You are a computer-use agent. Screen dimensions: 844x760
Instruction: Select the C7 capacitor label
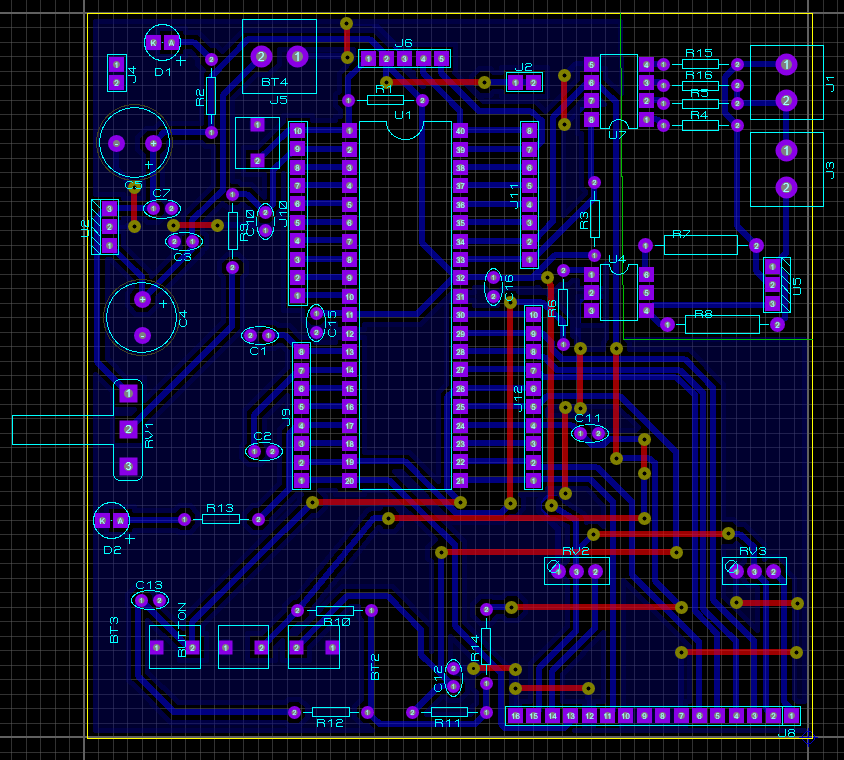coord(161,193)
